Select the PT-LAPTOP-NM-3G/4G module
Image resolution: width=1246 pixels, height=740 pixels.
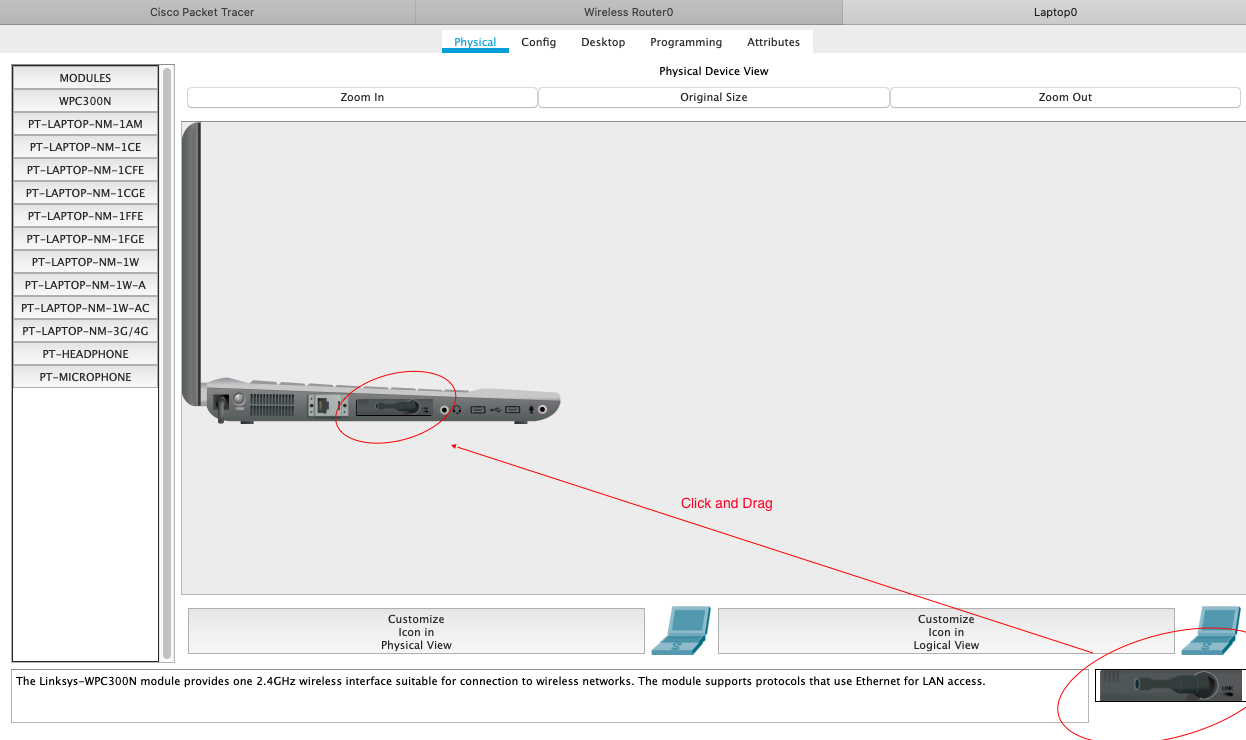pyautogui.click(x=85, y=331)
